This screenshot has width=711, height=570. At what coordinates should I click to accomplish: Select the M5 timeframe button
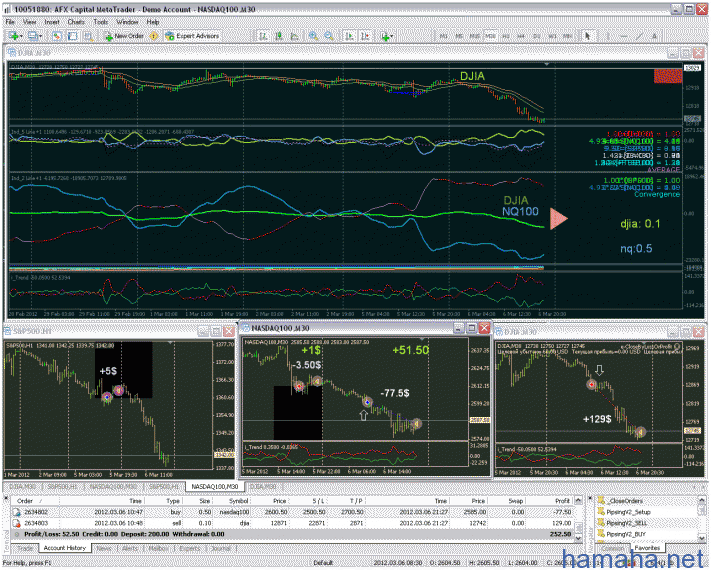pyautogui.click(x=459, y=36)
